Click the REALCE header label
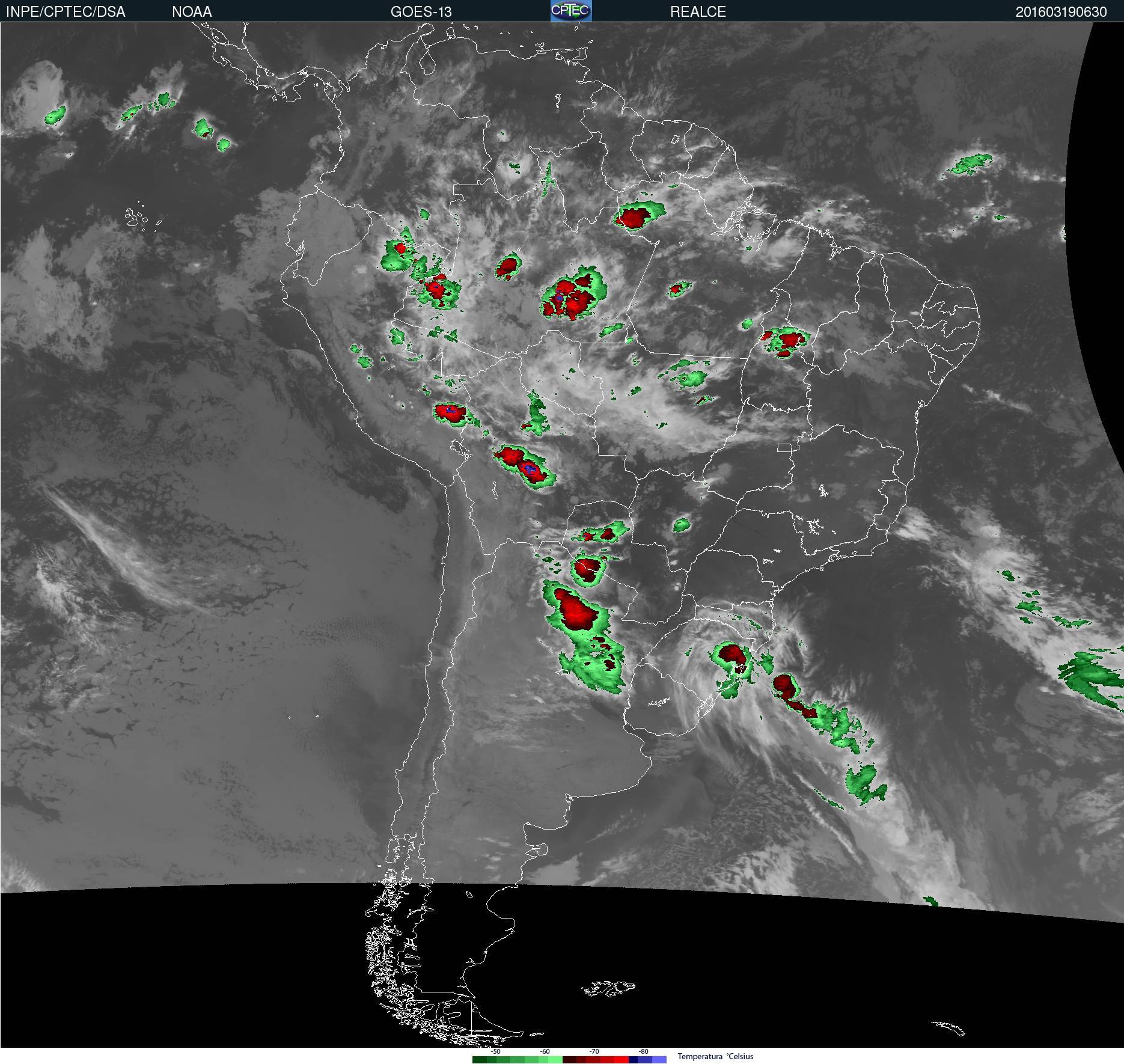 click(698, 11)
